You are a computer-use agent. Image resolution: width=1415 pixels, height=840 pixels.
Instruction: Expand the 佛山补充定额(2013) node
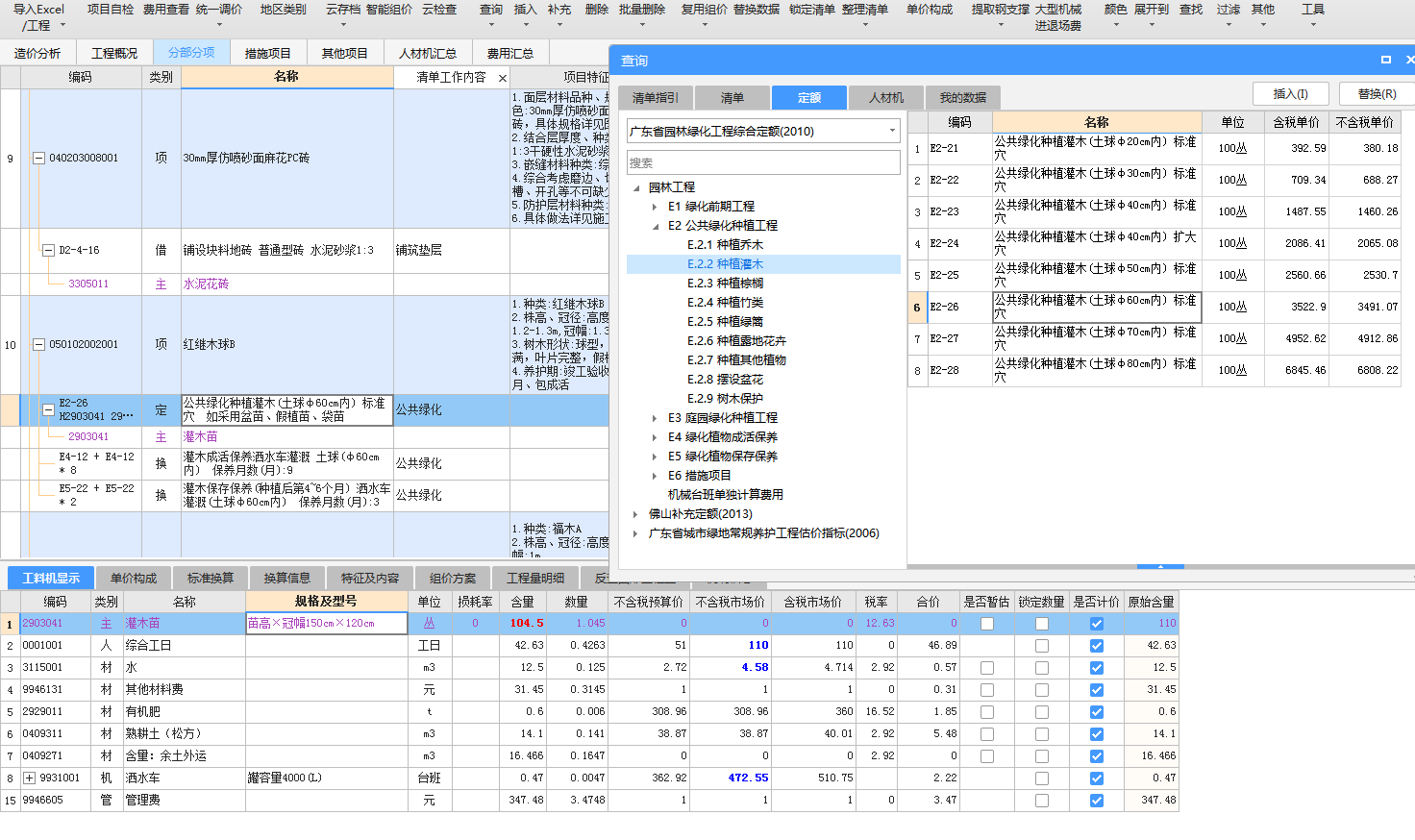pyautogui.click(x=635, y=514)
